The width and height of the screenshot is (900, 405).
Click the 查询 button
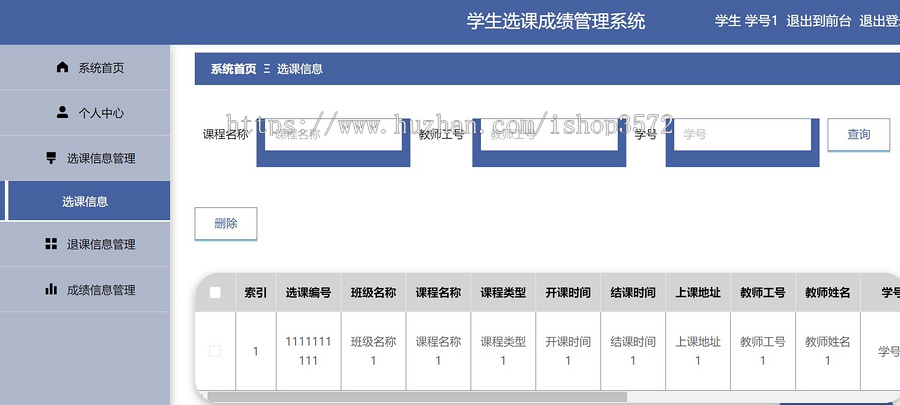coord(859,135)
